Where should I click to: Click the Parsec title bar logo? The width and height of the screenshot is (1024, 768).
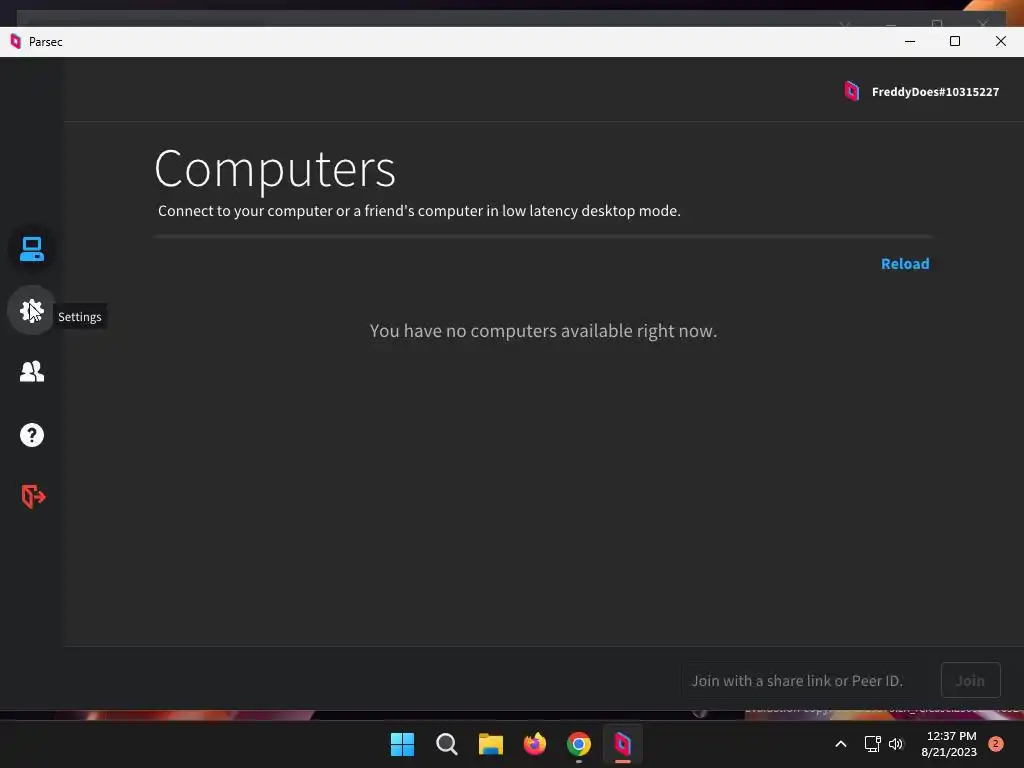[16, 42]
